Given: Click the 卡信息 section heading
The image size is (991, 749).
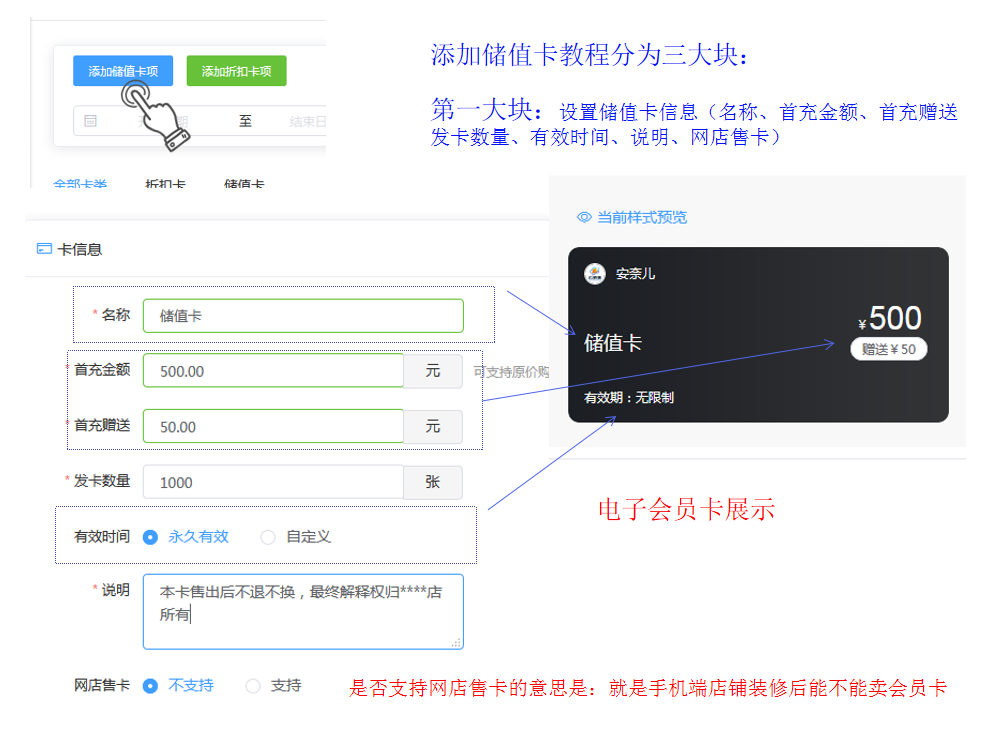Looking at the screenshot, I should click(x=80, y=250).
